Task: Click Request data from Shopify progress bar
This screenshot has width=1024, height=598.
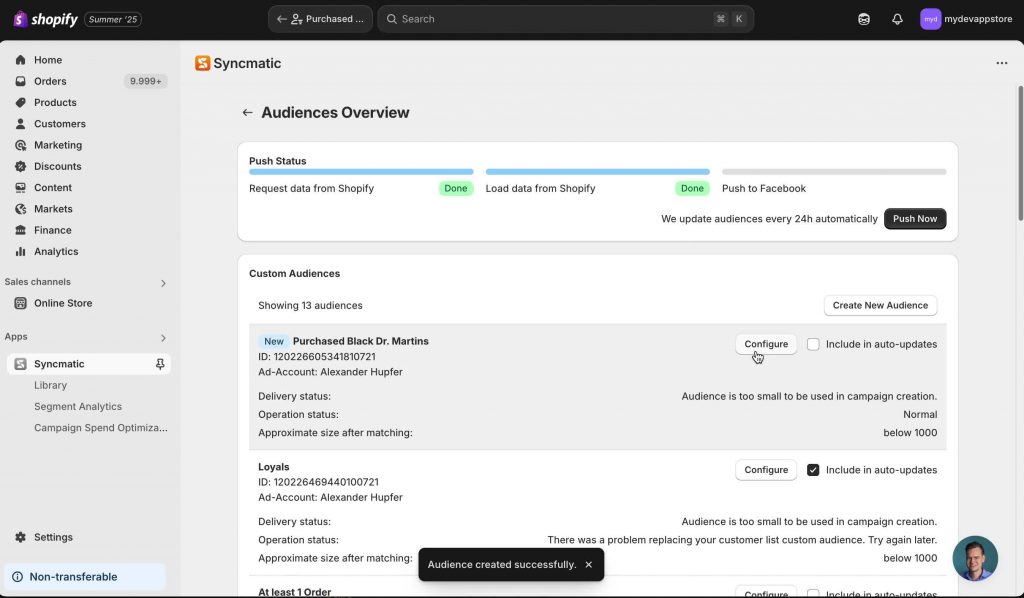Action: click(x=361, y=172)
